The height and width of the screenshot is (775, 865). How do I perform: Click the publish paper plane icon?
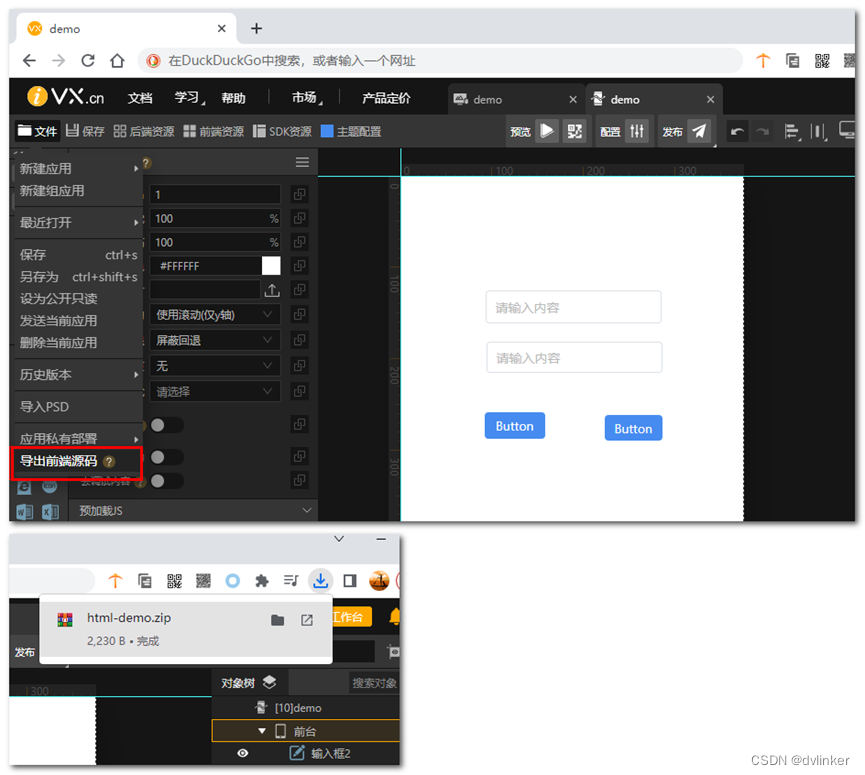pyautogui.click(x=699, y=131)
